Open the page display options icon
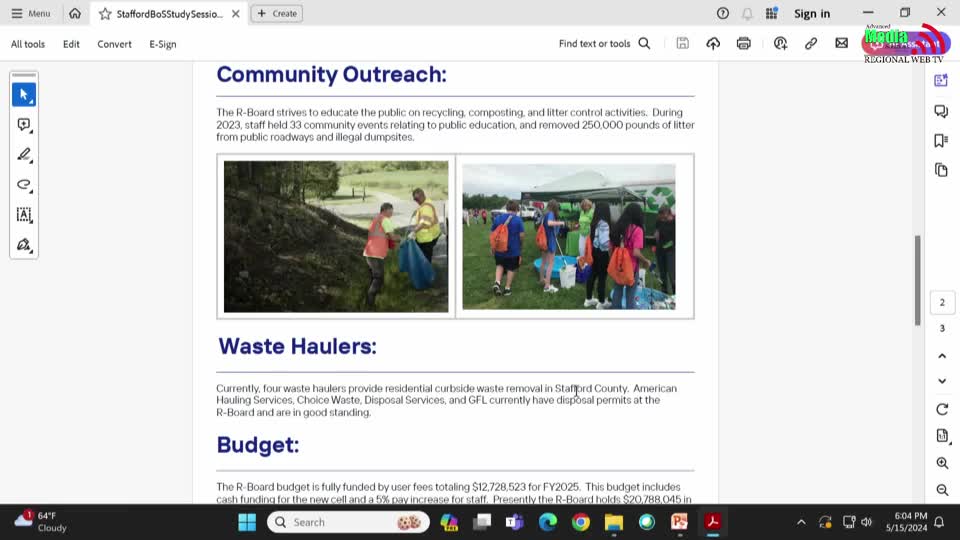960x540 pixels. pos(942,436)
